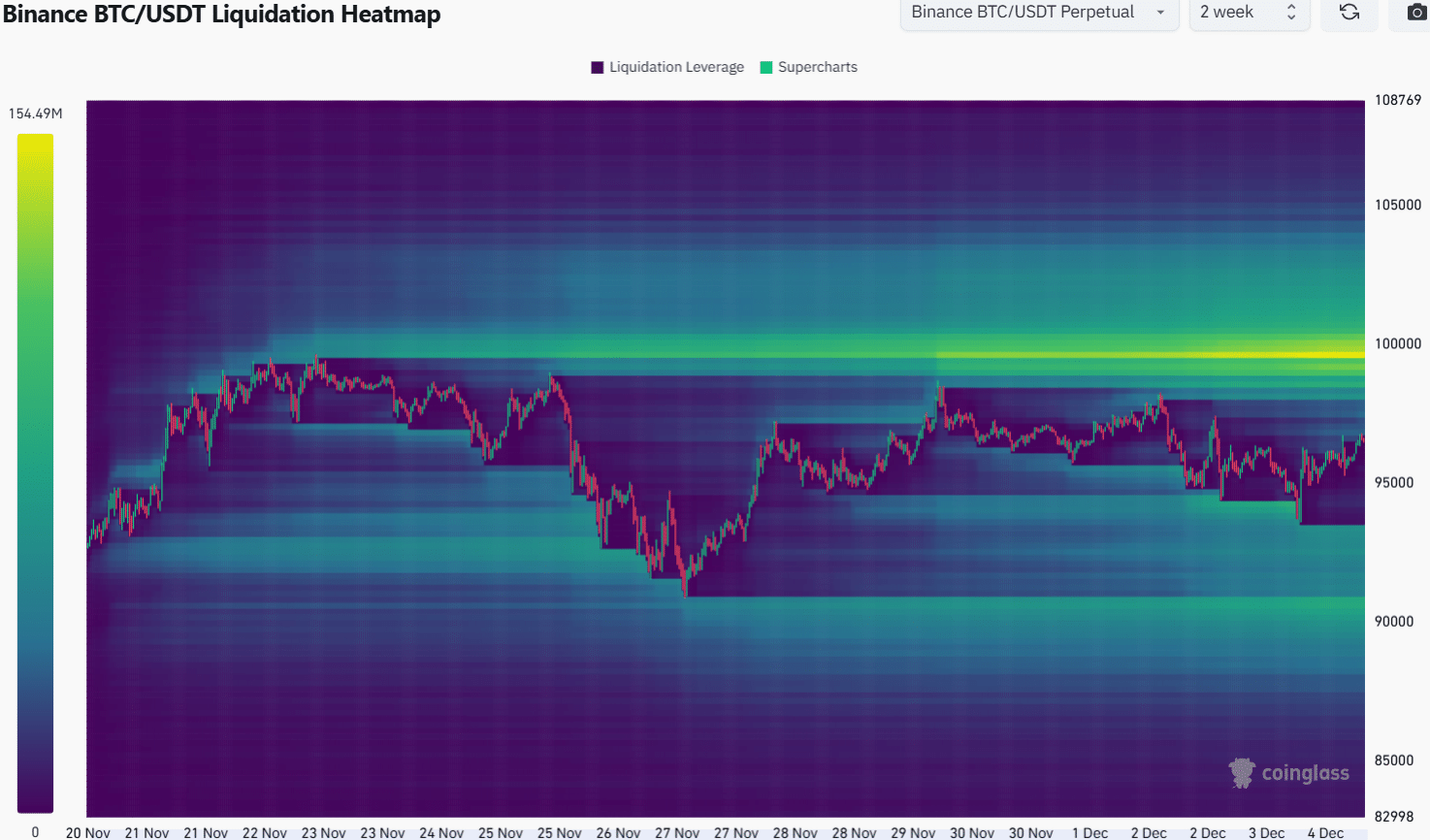Click the 90000 price axis label

1394,621
